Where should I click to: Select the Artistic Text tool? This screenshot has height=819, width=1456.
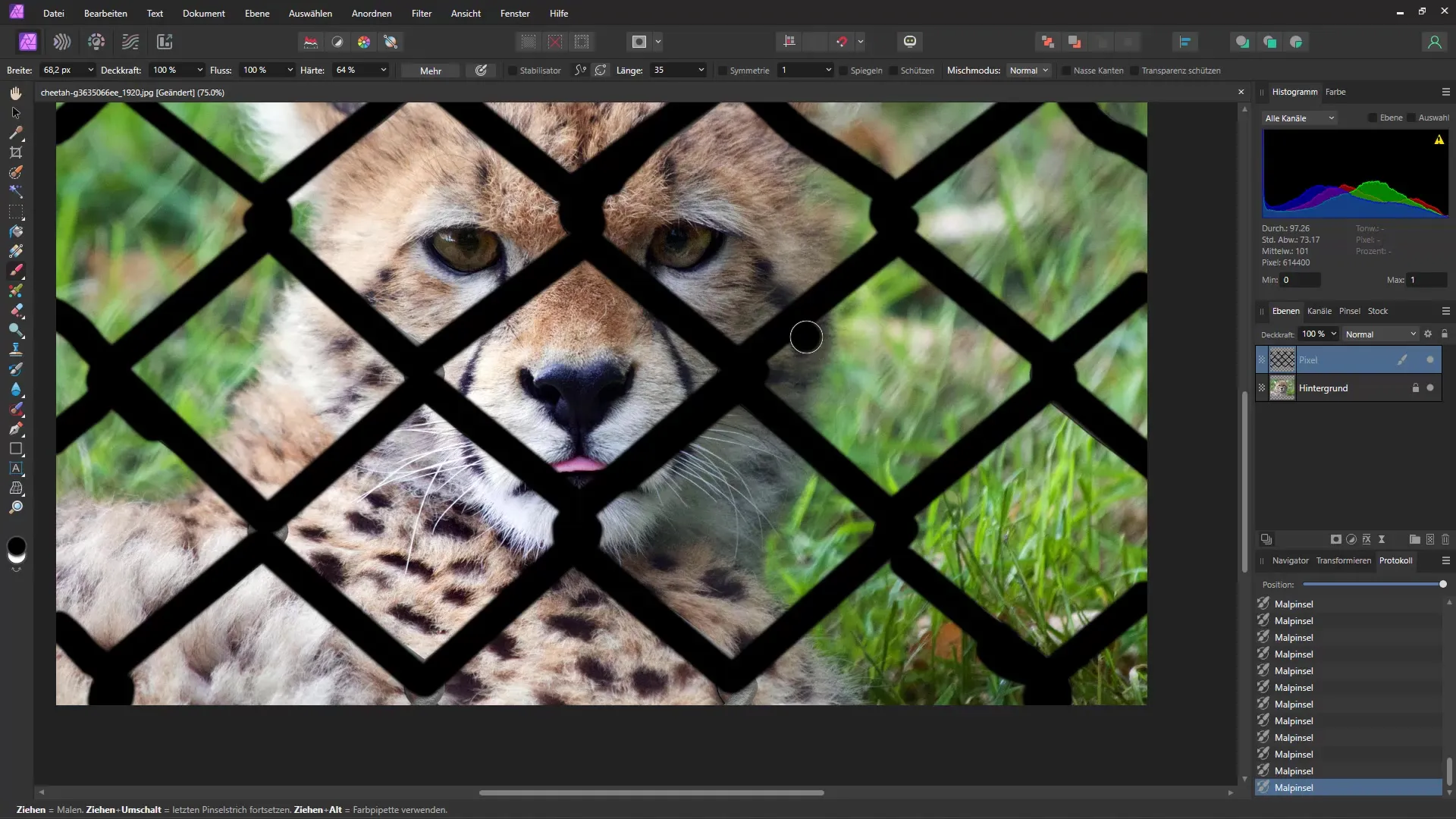(x=16, y=468)
